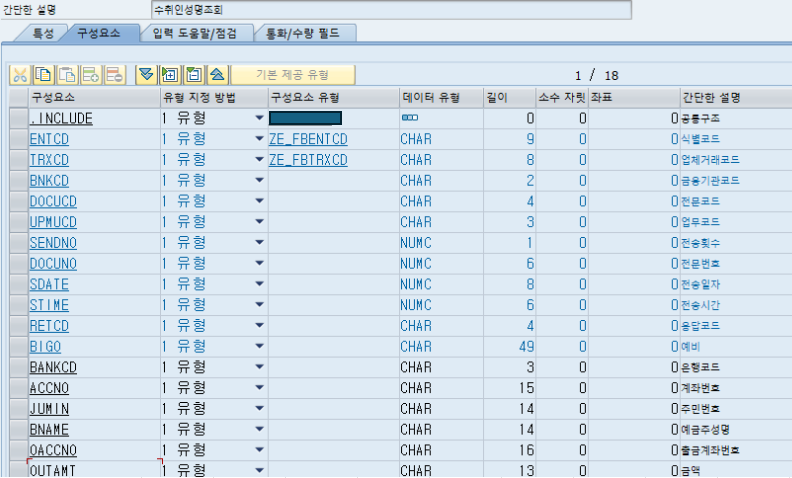Screen dimensions: 792x478
Task: Select the row marker for SENDNO
Action: pos(19,243)
